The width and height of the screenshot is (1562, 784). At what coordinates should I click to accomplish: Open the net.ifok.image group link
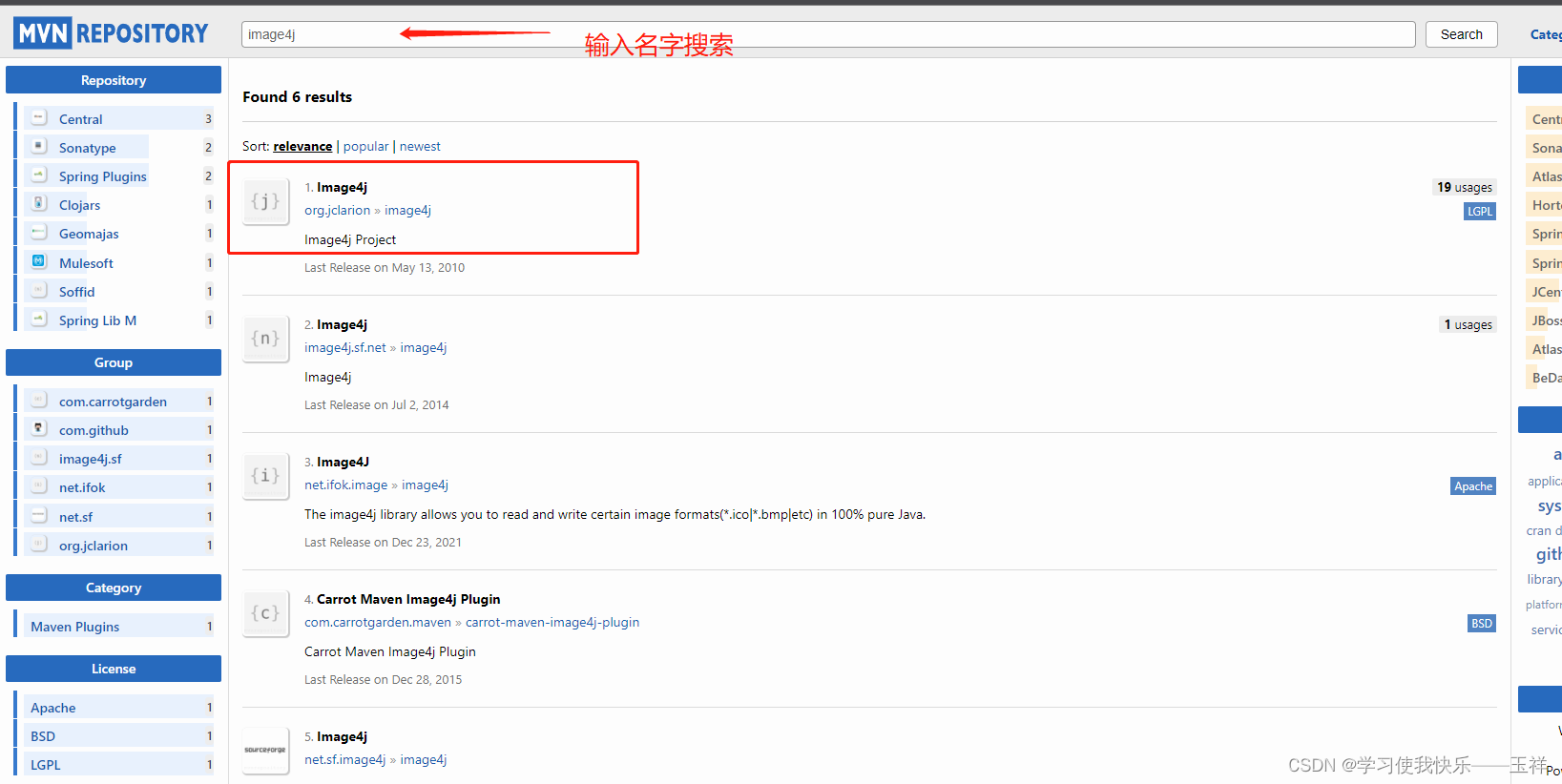click(346, 485)
